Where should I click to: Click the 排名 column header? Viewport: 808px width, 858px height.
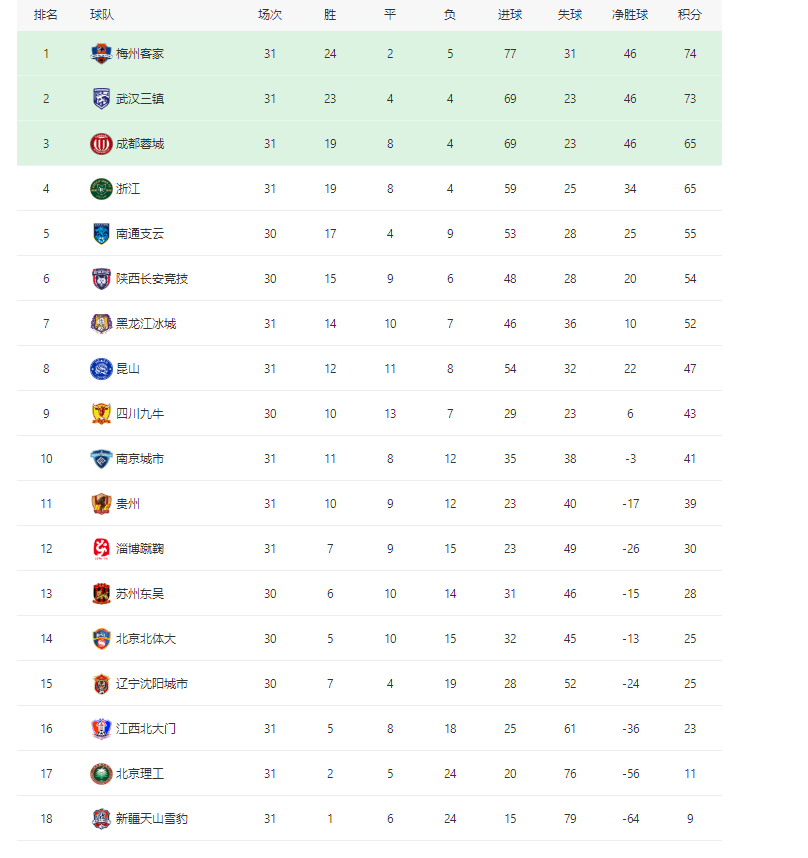click(x=46, y=15)
